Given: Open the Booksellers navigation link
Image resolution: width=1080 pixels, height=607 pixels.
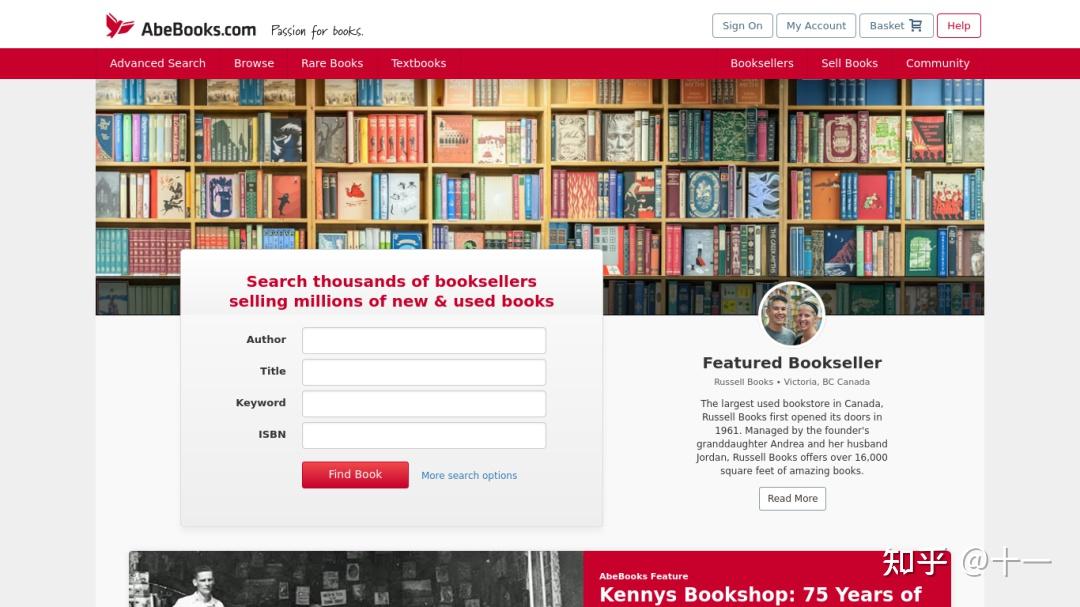Looking at the screenshot, I should click(x=762, y=63).
